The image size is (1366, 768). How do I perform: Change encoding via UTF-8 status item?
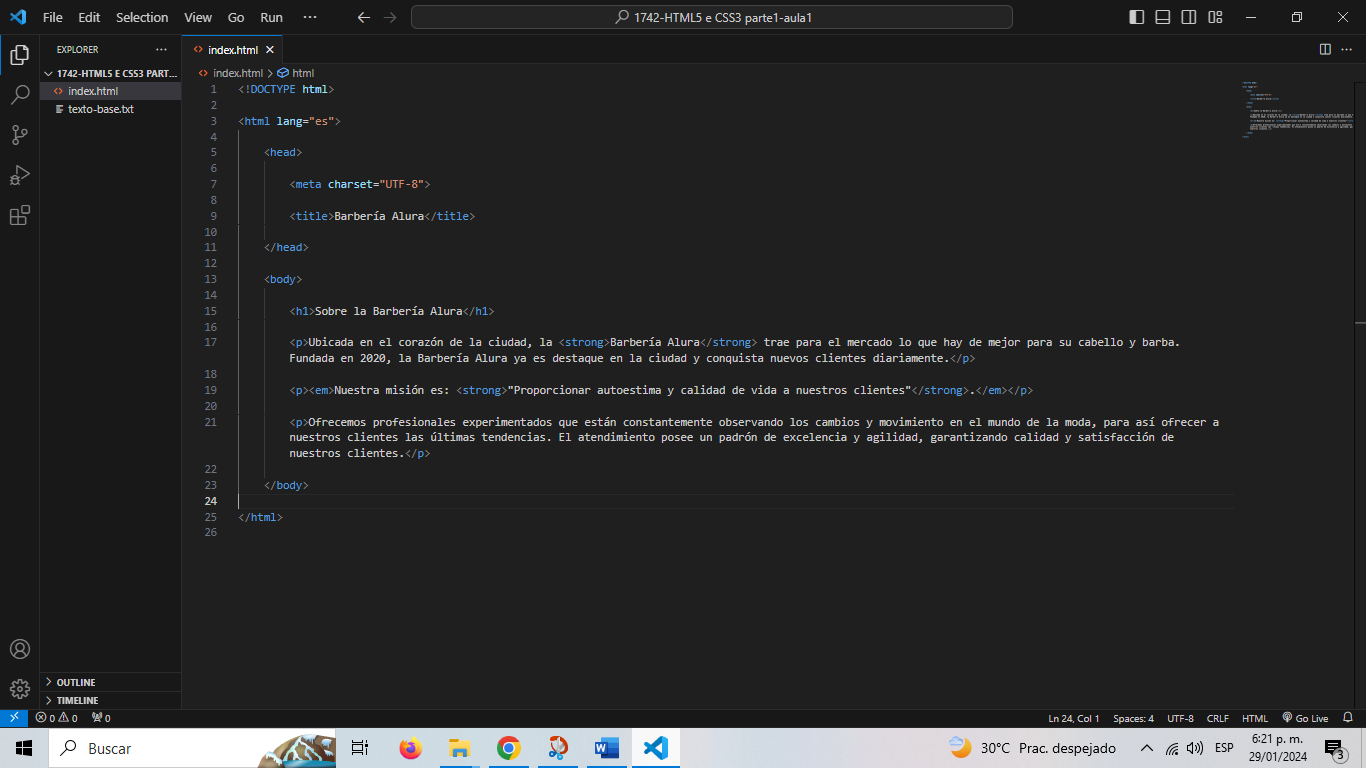click(x=1180, y=718)
